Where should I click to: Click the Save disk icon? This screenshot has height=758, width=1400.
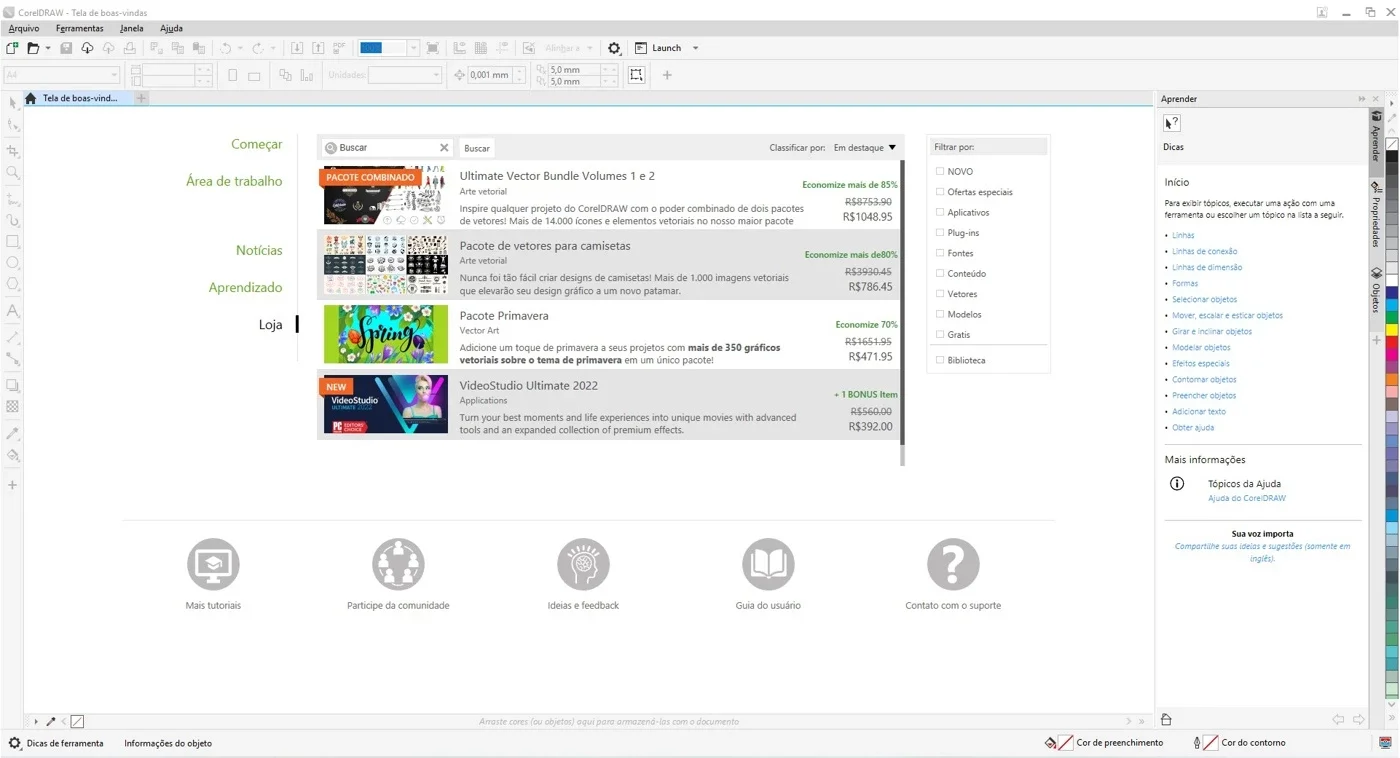pos(66,48)
